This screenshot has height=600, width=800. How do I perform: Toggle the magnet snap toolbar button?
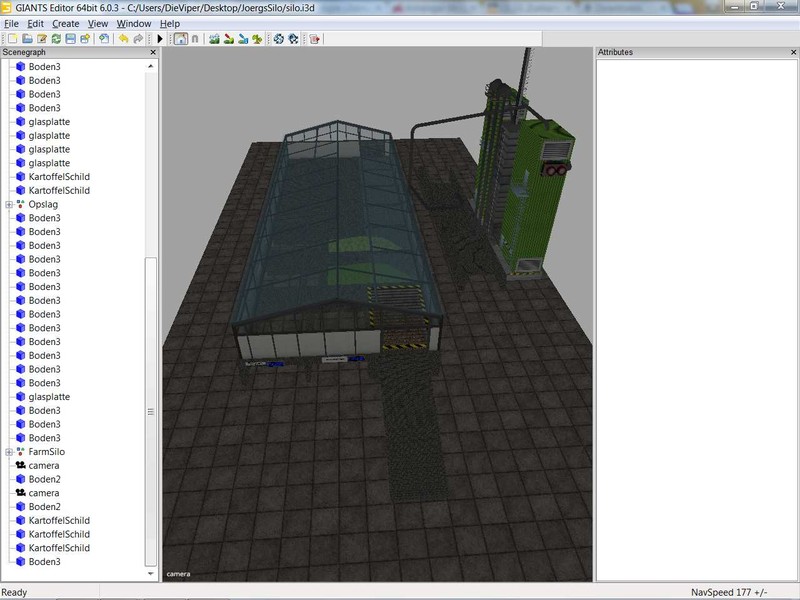point(195,39)
